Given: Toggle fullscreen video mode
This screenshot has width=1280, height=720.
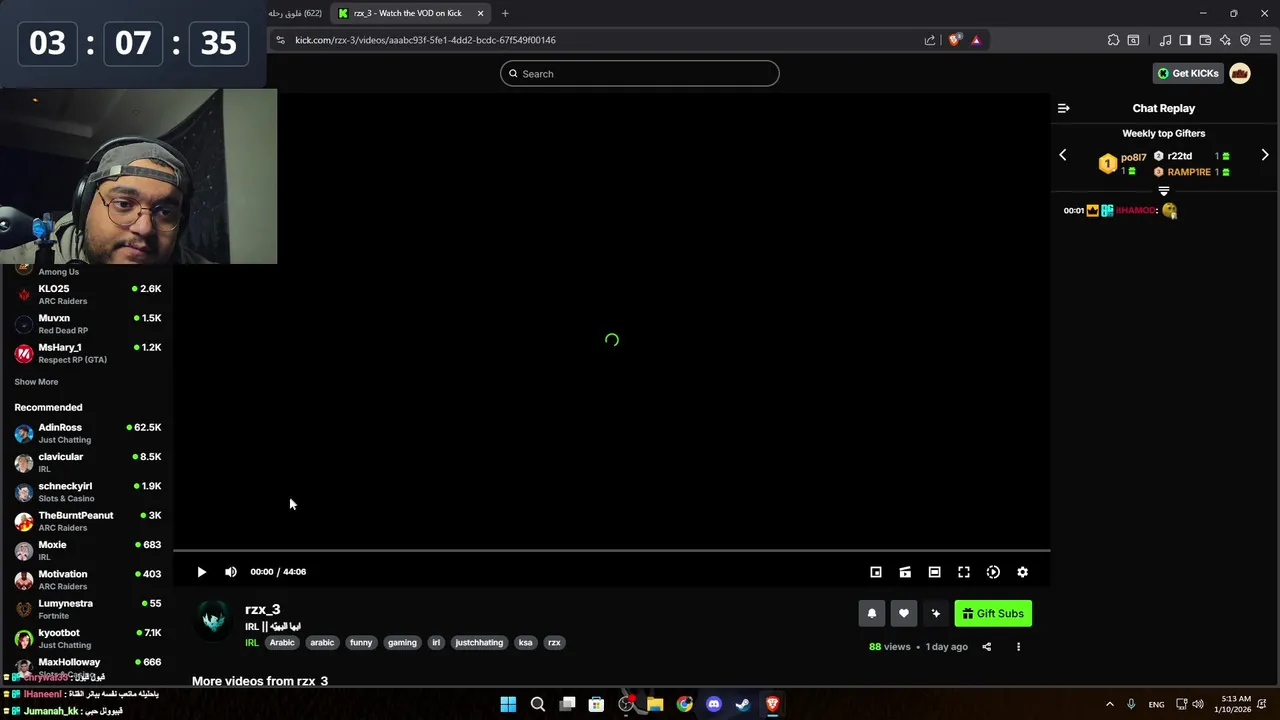Looking at the screenshot, I should click(964, 572).
